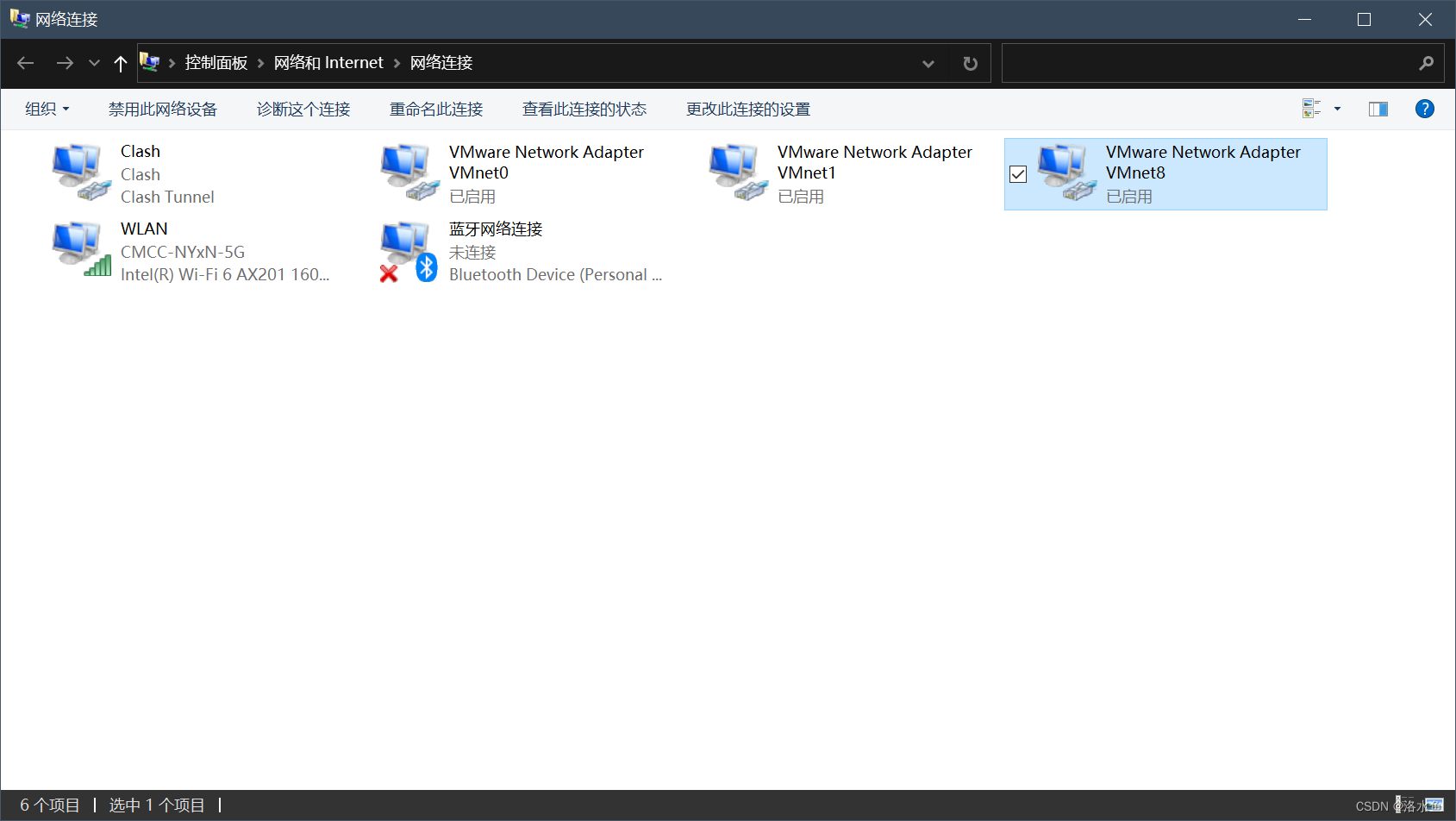Click the search magnifier icon

click(1427, 63)
